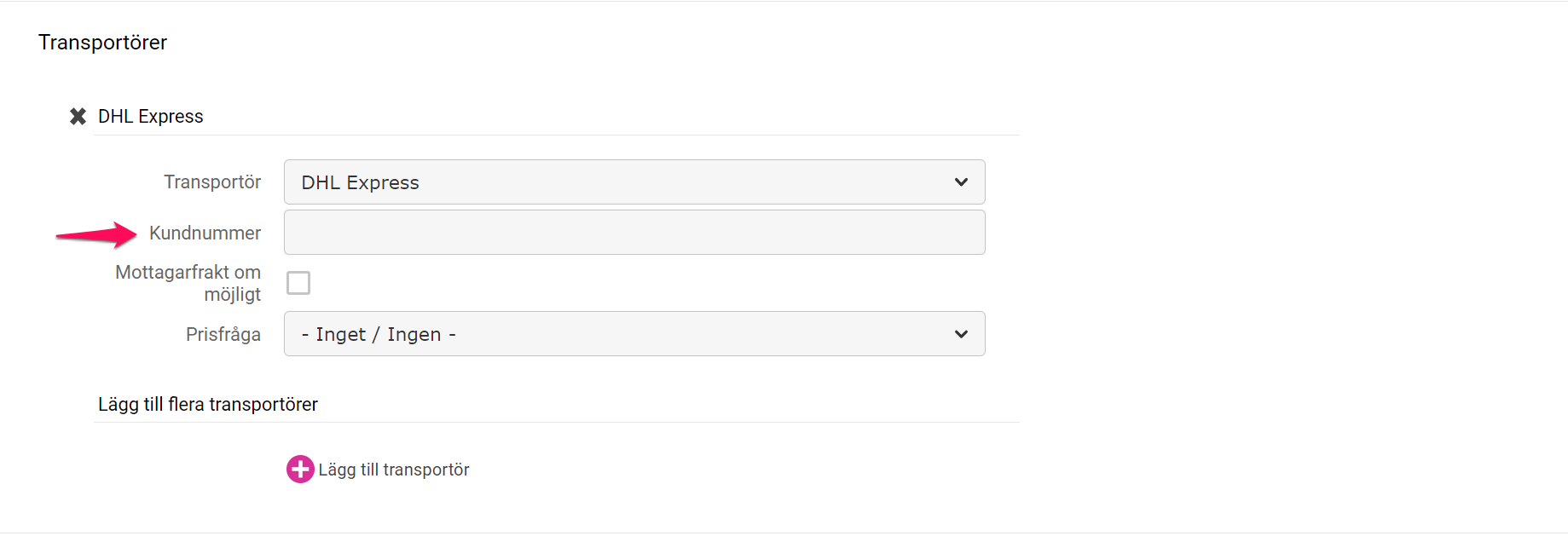The image size is (1568, 536).
Task: Click the Lägg till flera transportörer heading
Action: tap(208, 404)
